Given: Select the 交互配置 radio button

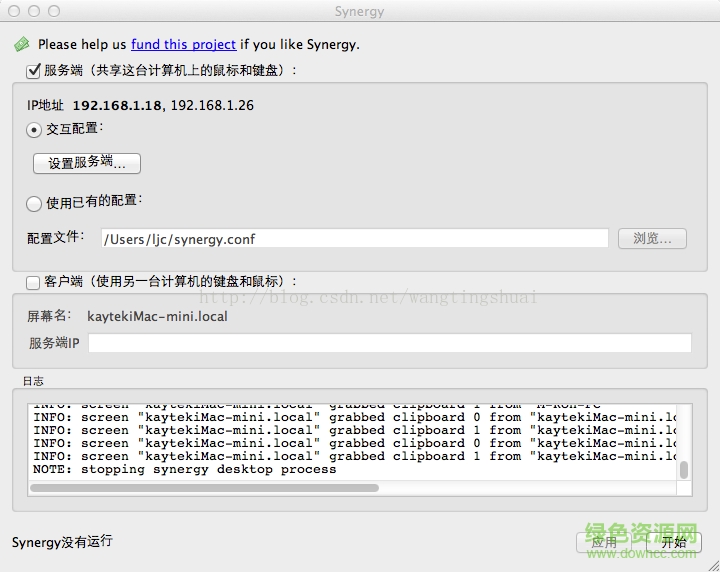Looking at the screenshot, I should click(x=34, y=130).
